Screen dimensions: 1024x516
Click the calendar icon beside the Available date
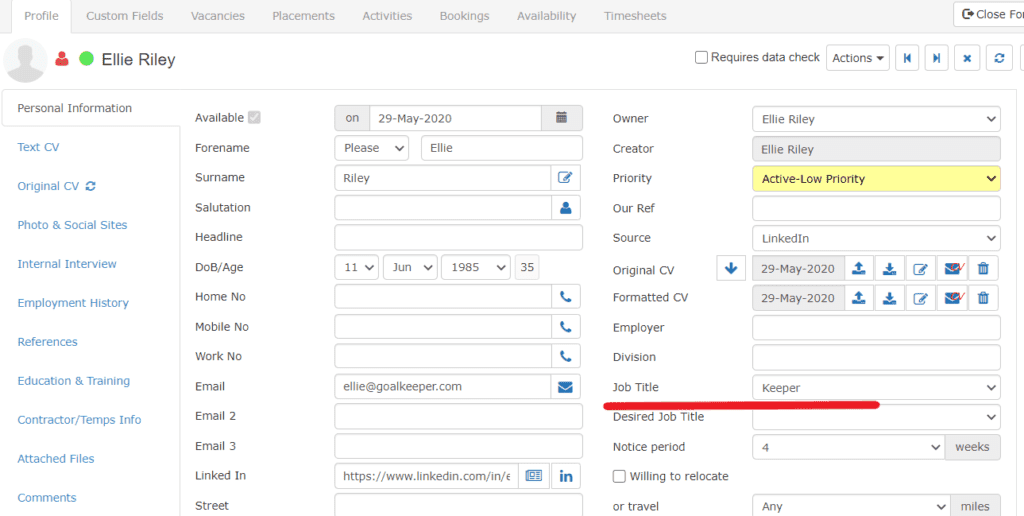562,118
